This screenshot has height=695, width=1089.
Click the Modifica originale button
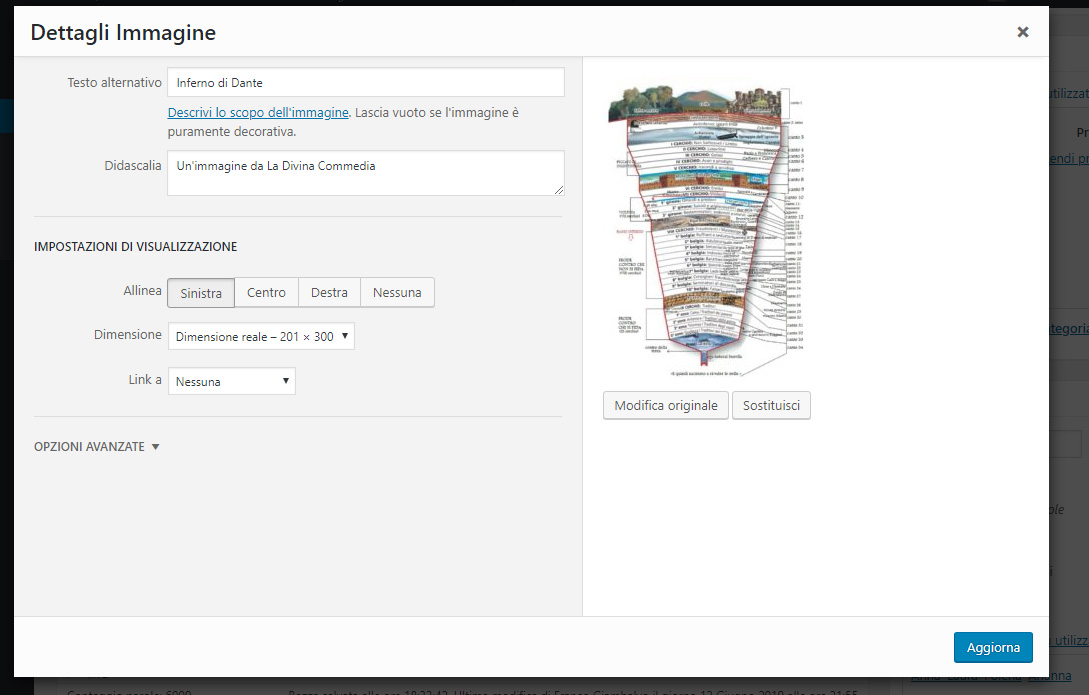tap(666, 405)
